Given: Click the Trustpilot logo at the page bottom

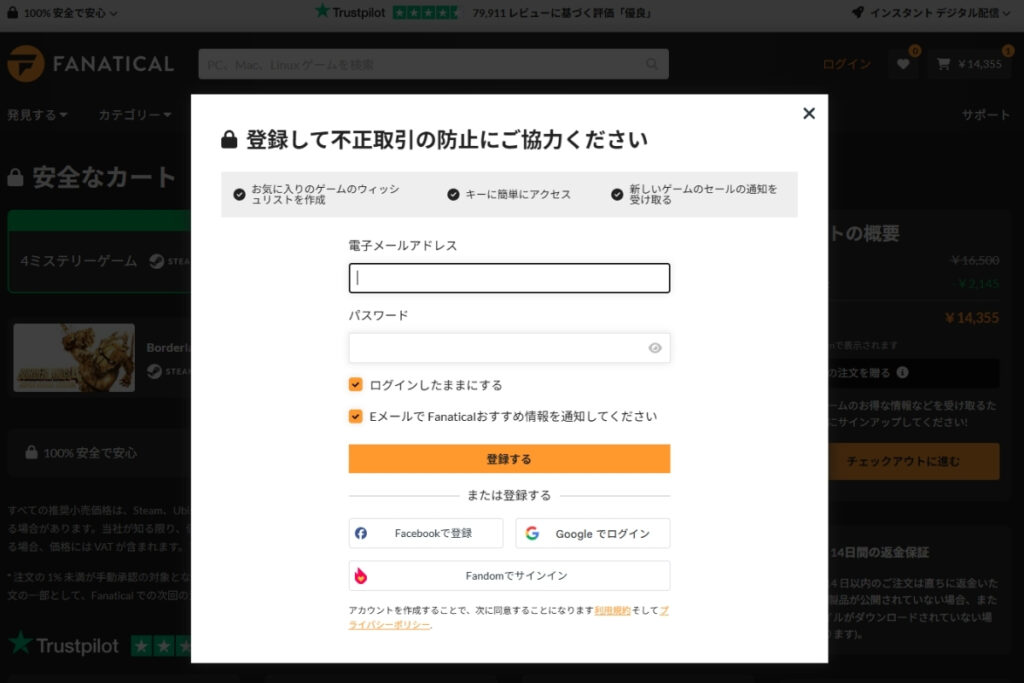Looking at the screenshot, I should tap(64, 645).
